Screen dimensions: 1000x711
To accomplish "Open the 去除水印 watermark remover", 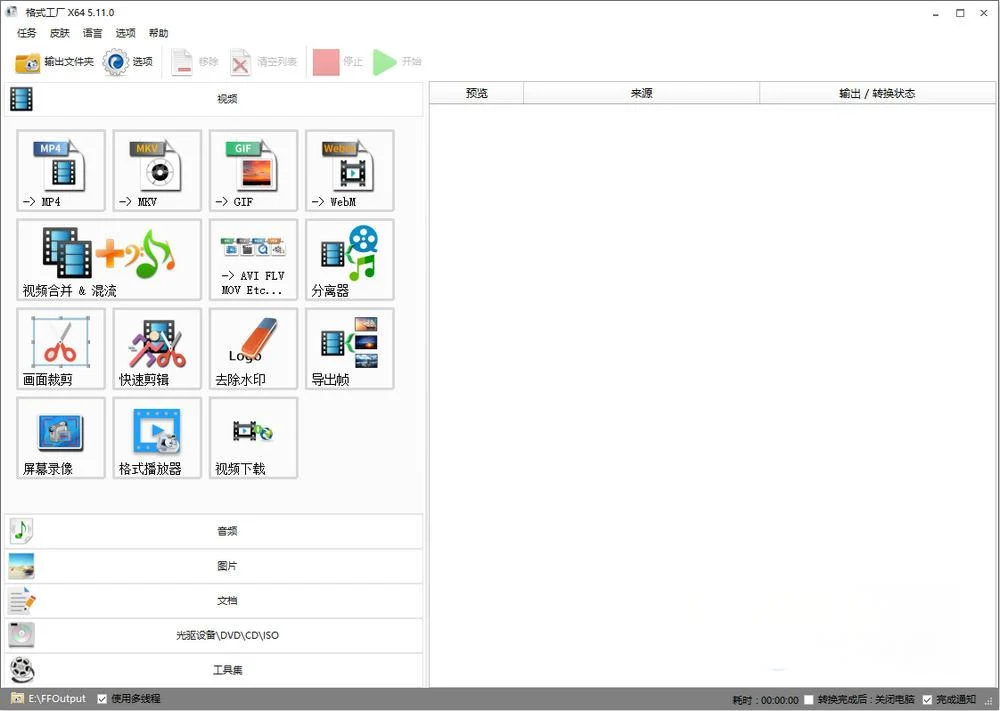I will coord(253,348).
